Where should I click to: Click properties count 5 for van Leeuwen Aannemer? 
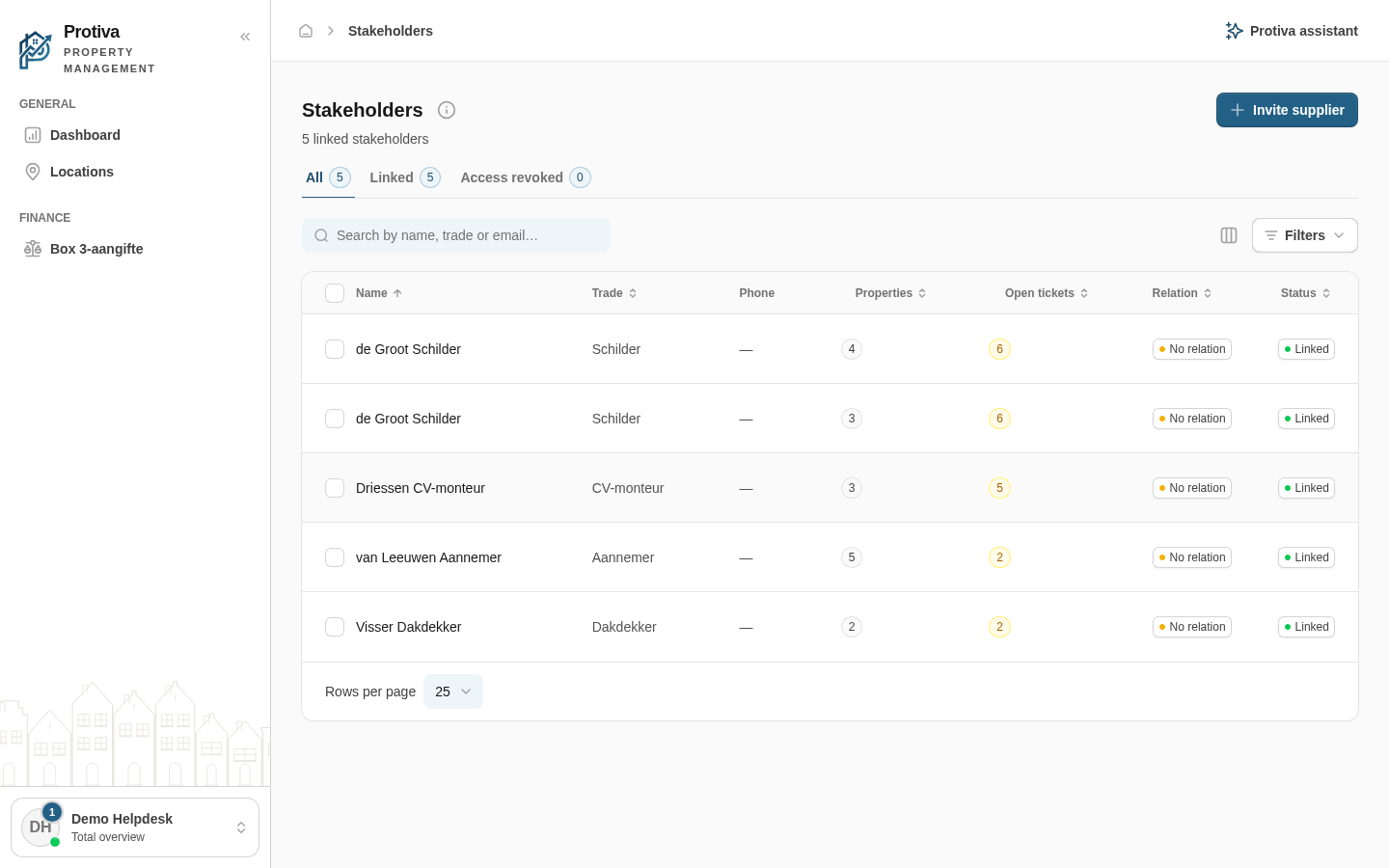[x=852, y=557]
